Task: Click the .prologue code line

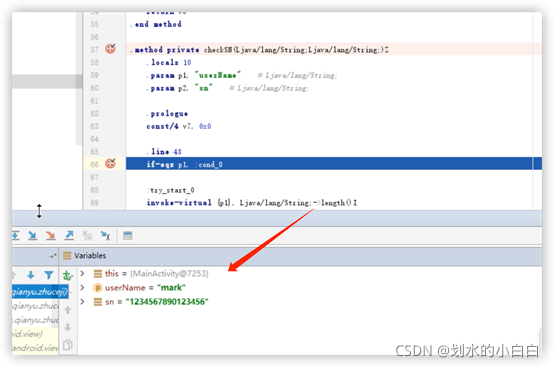Action: 167,114
